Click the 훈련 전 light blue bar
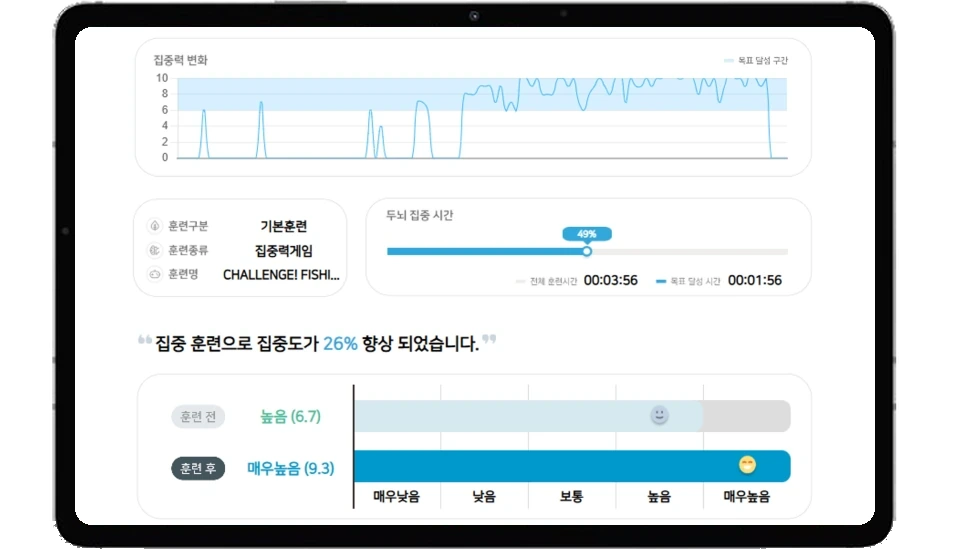954x551 pixels. pos(528,416)
